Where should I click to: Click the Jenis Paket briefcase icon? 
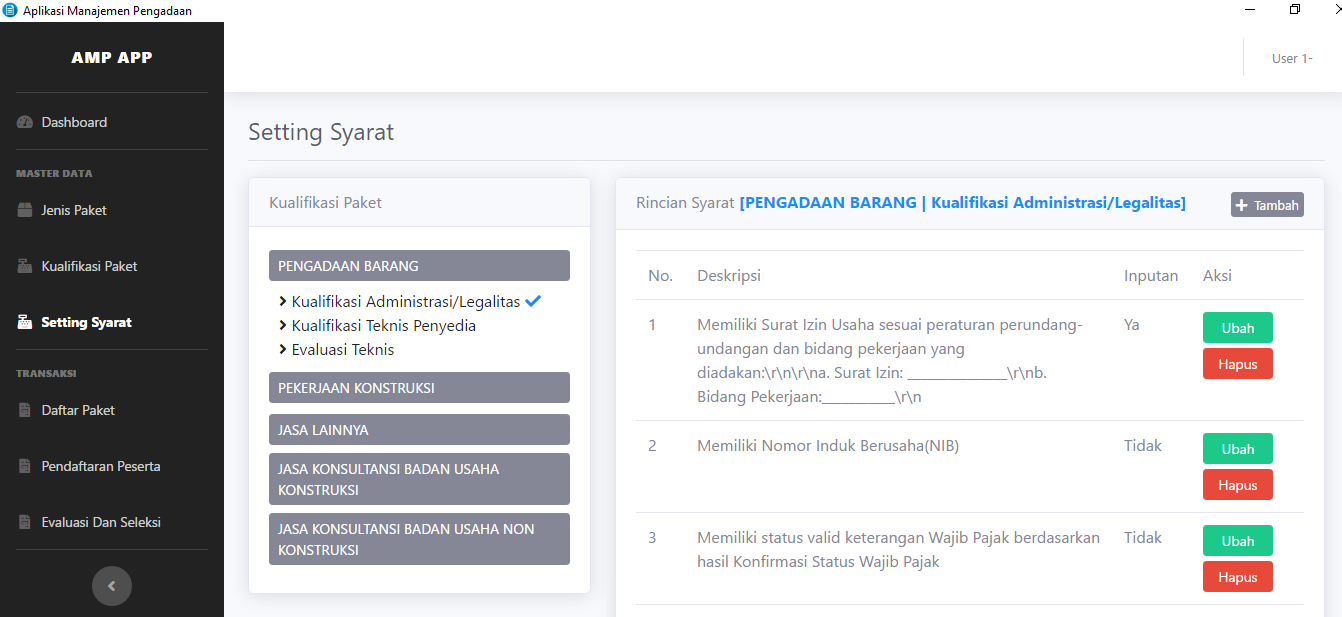point(25,210)
